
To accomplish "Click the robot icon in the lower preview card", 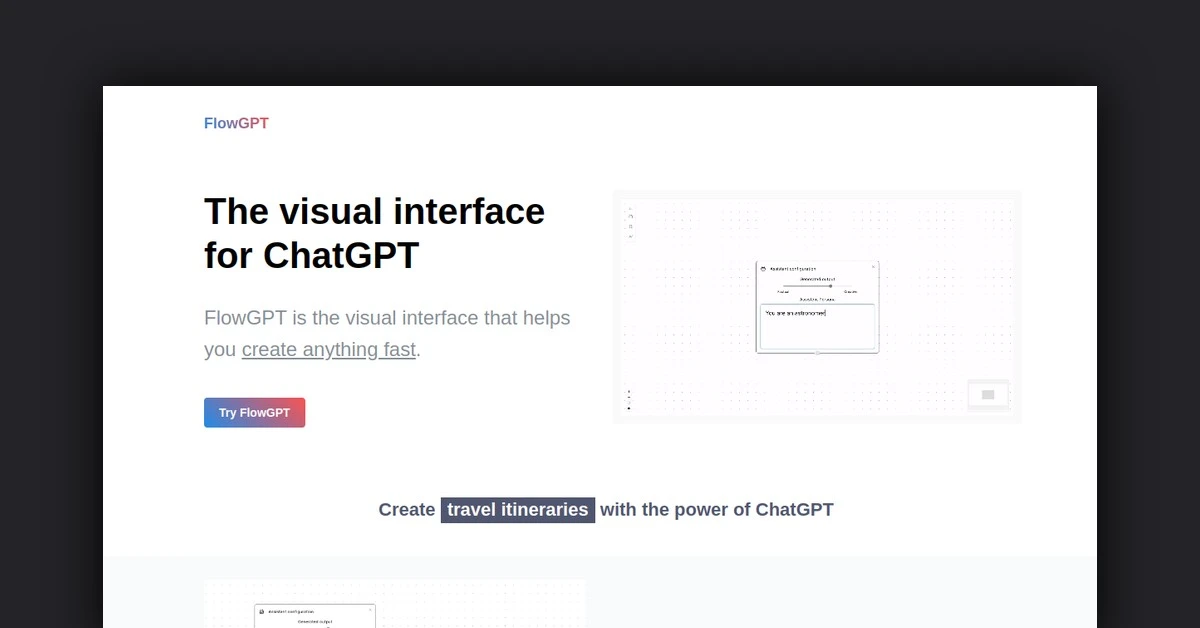I will tap(261, 611).
